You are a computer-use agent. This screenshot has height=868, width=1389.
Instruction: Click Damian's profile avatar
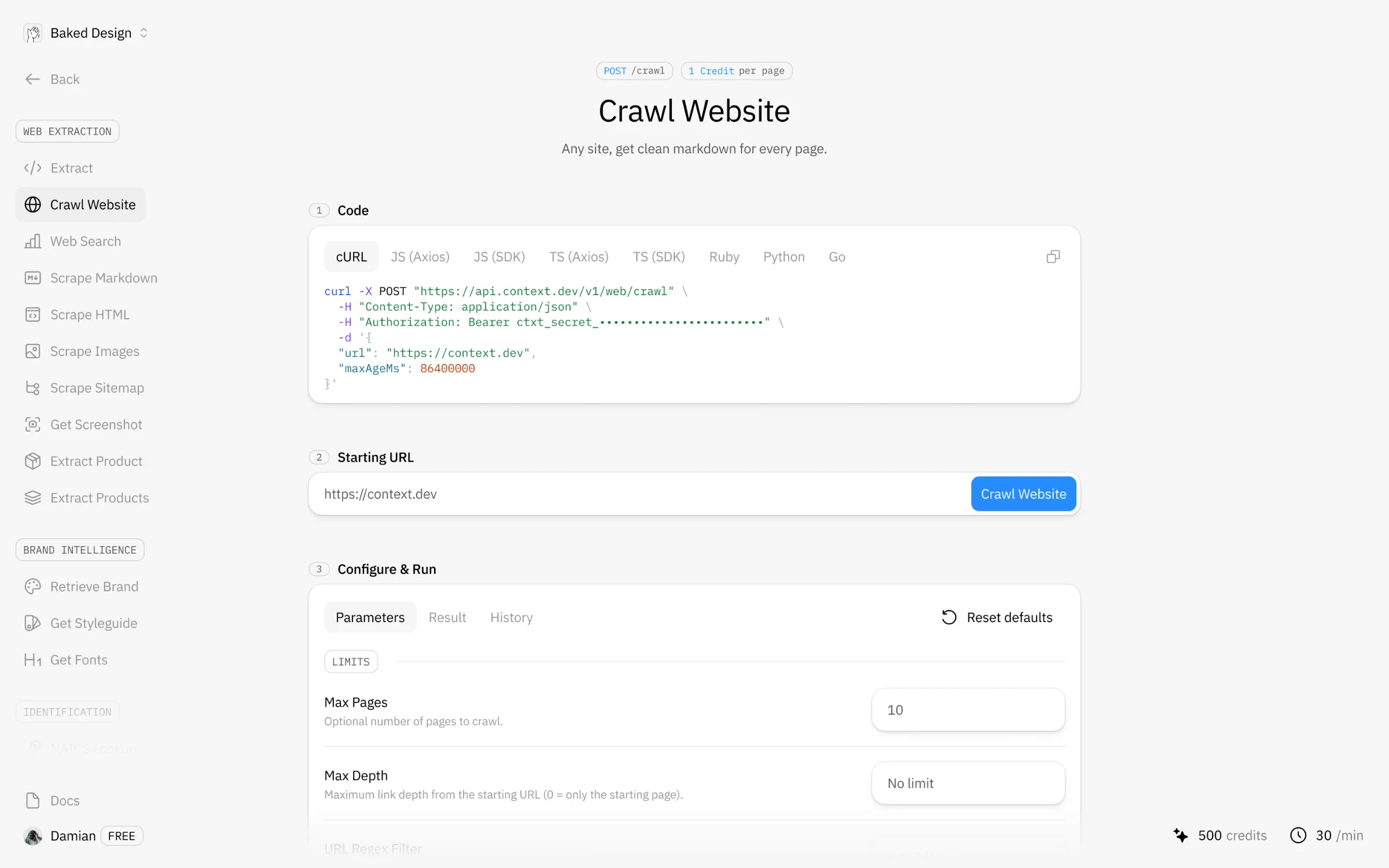pos(33,836)
